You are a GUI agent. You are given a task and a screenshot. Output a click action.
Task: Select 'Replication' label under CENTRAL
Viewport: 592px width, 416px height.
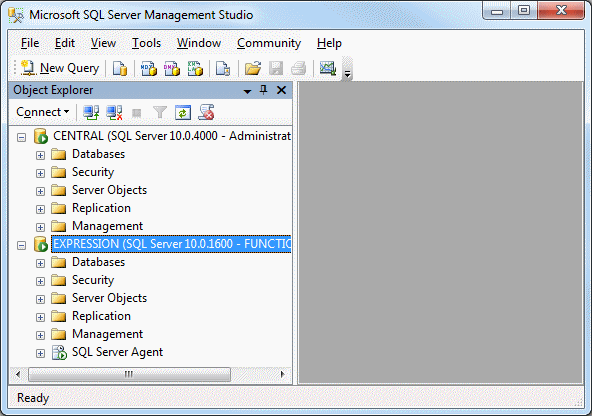101,208
